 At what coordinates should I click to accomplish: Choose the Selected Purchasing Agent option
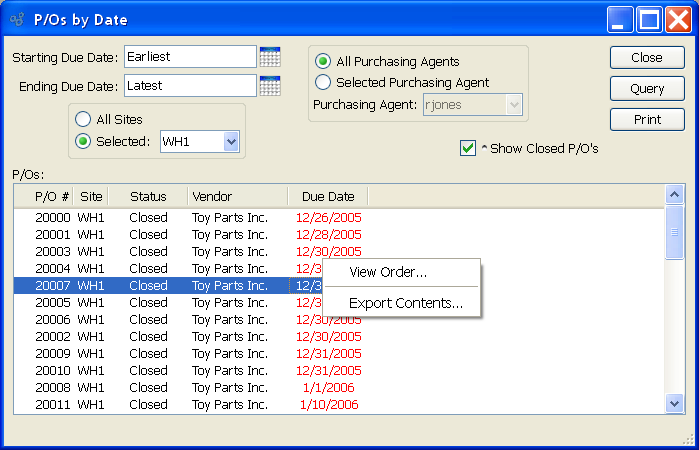[323, 82]
